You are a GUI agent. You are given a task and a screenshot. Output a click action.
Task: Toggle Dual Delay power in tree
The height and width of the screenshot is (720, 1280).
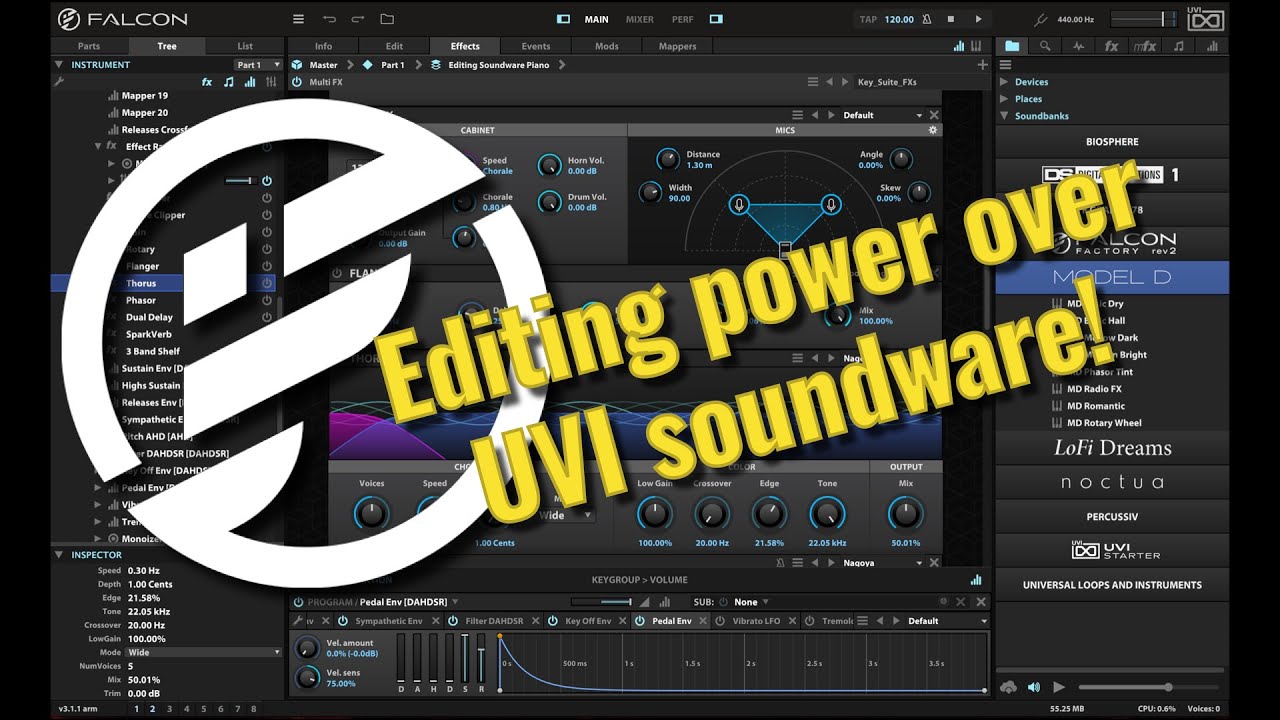coord(267,318)
